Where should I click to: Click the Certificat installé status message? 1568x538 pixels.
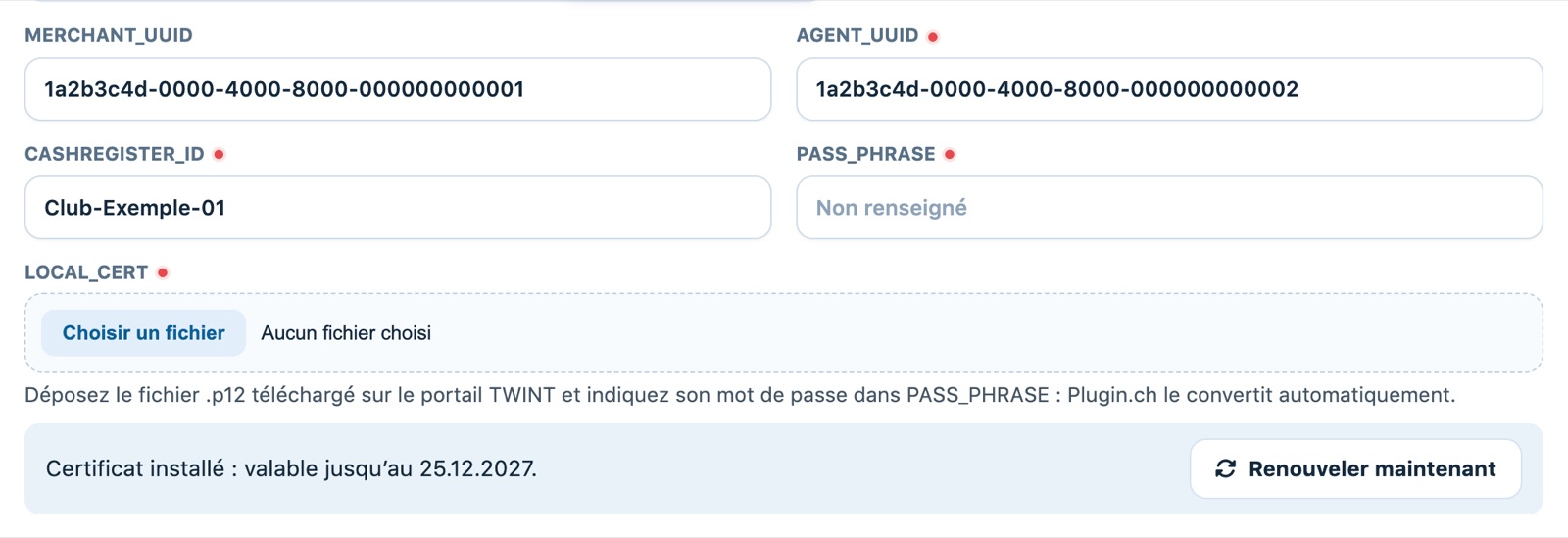pos(291,468)
